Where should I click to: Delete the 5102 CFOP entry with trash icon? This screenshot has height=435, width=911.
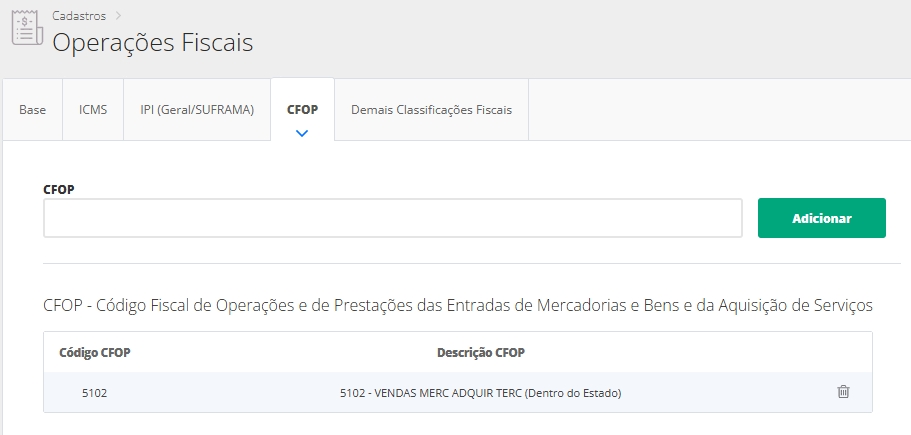843,392
